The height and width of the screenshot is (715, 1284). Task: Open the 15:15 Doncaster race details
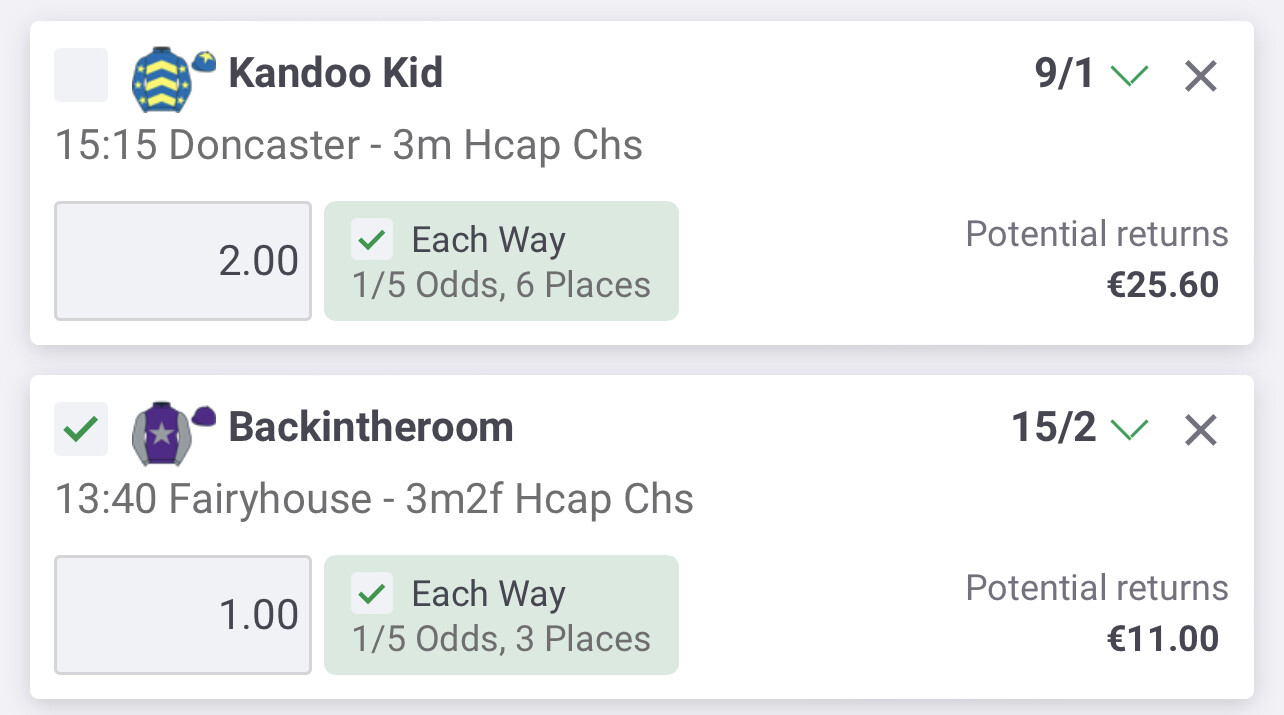(x=349, y=146)
